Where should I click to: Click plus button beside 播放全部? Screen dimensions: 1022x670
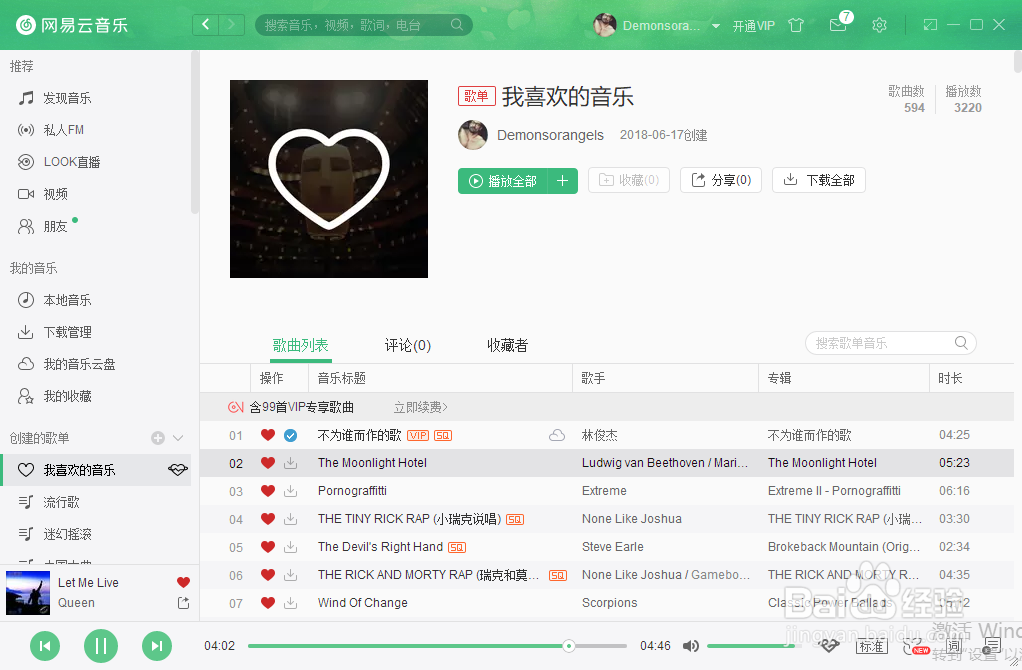[x=562, y=181]
